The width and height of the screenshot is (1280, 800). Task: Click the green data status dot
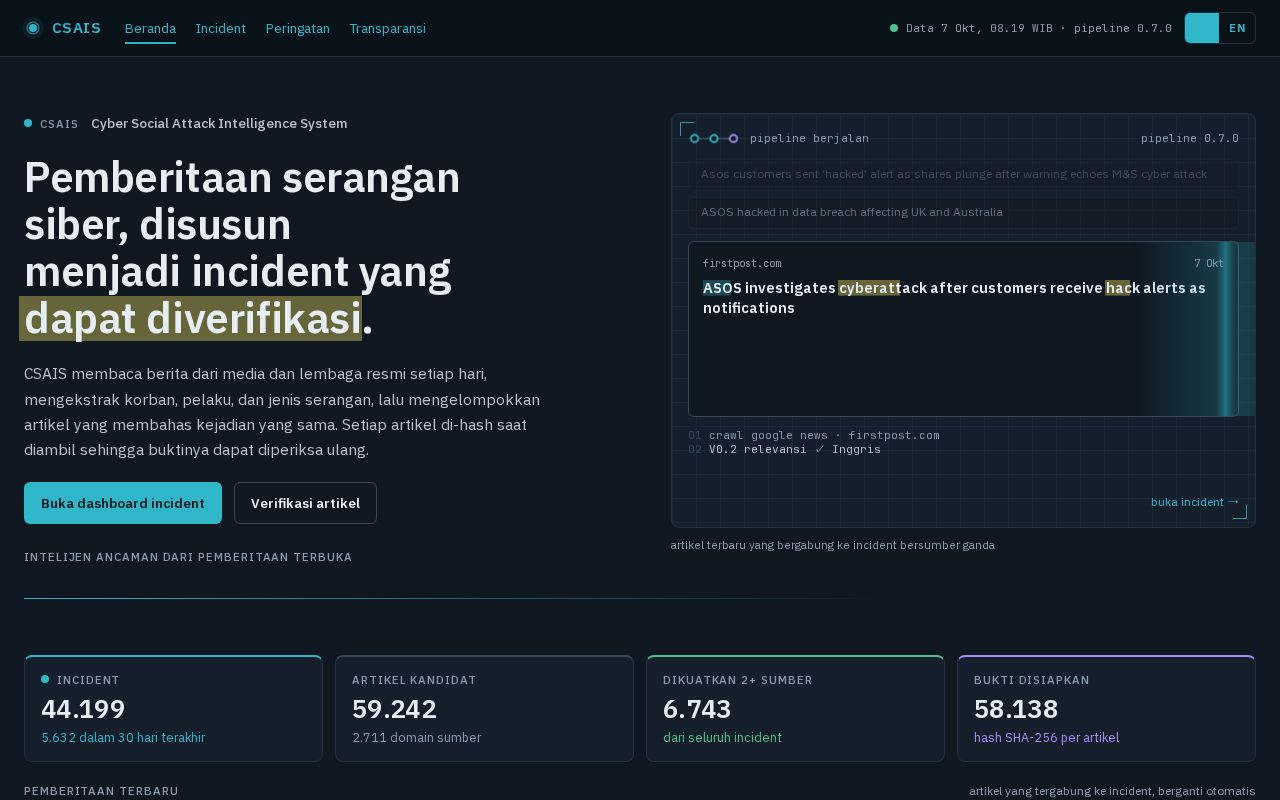tap(894, 28)
